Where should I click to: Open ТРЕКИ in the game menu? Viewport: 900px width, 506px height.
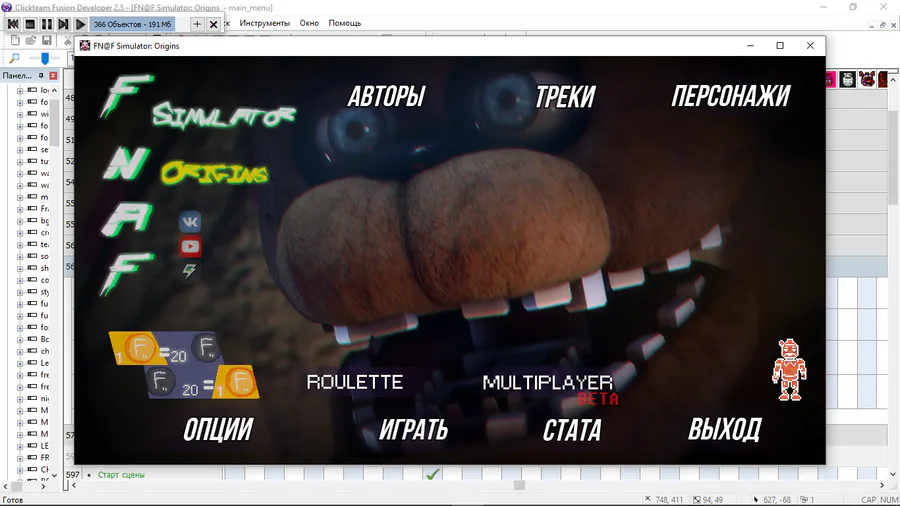(565, 96)
